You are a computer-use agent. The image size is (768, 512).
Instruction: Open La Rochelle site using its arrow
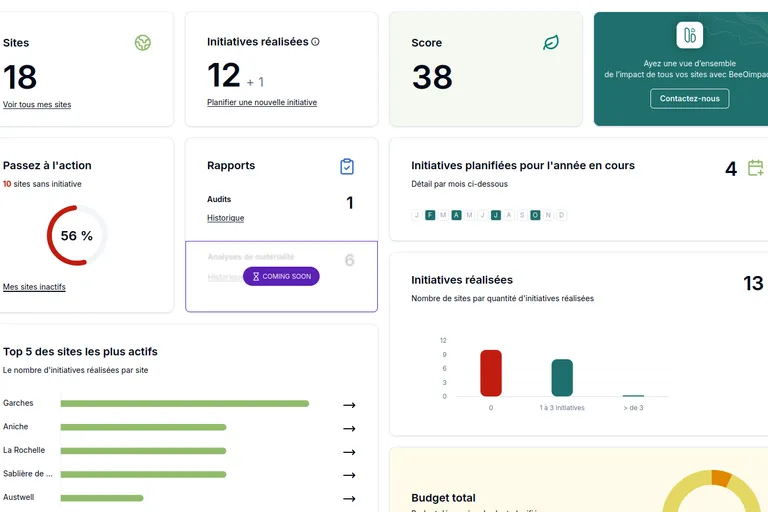349,452
